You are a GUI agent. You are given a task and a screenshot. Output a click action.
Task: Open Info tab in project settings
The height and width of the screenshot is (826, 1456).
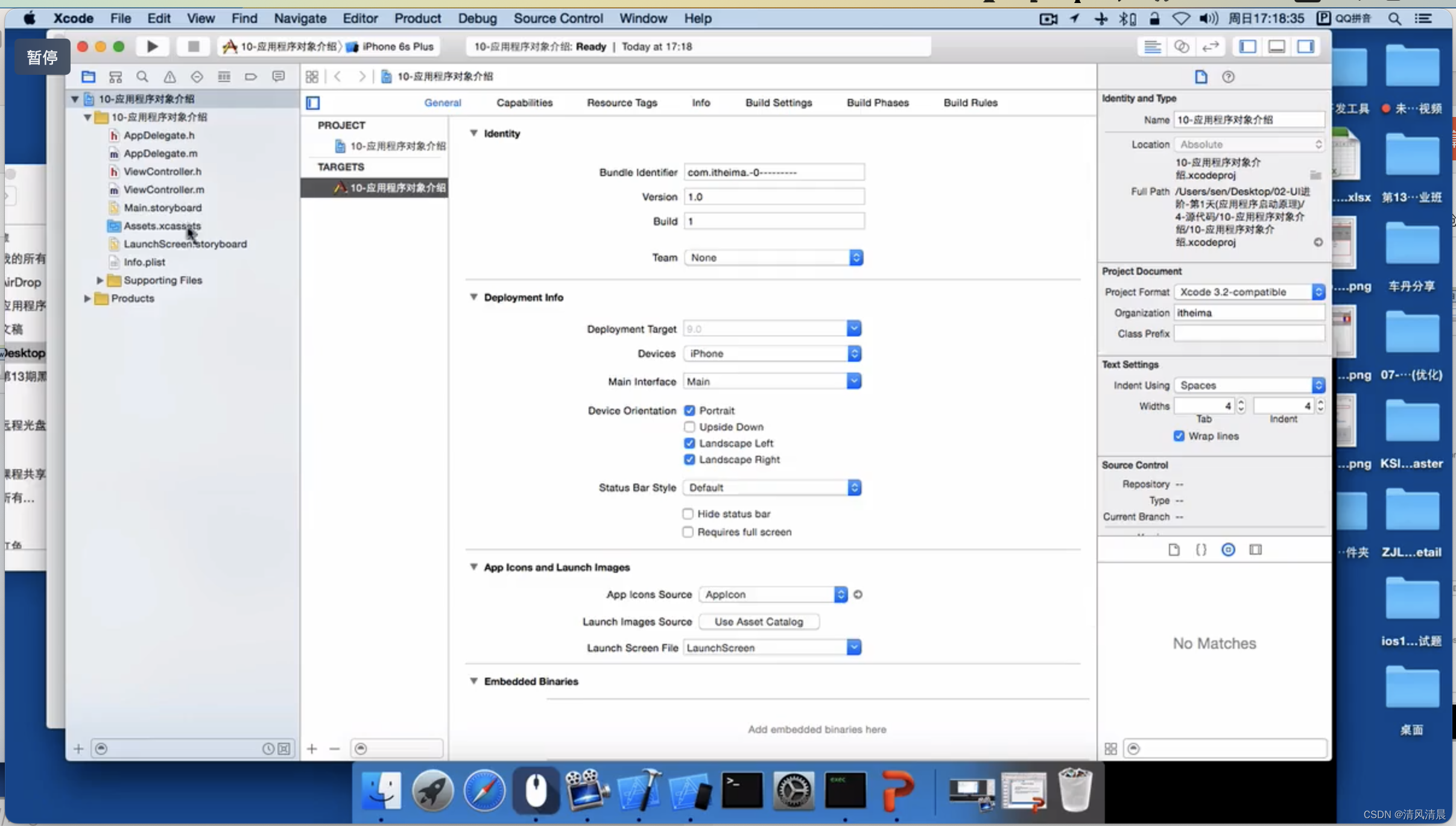[x=700, y=102]
